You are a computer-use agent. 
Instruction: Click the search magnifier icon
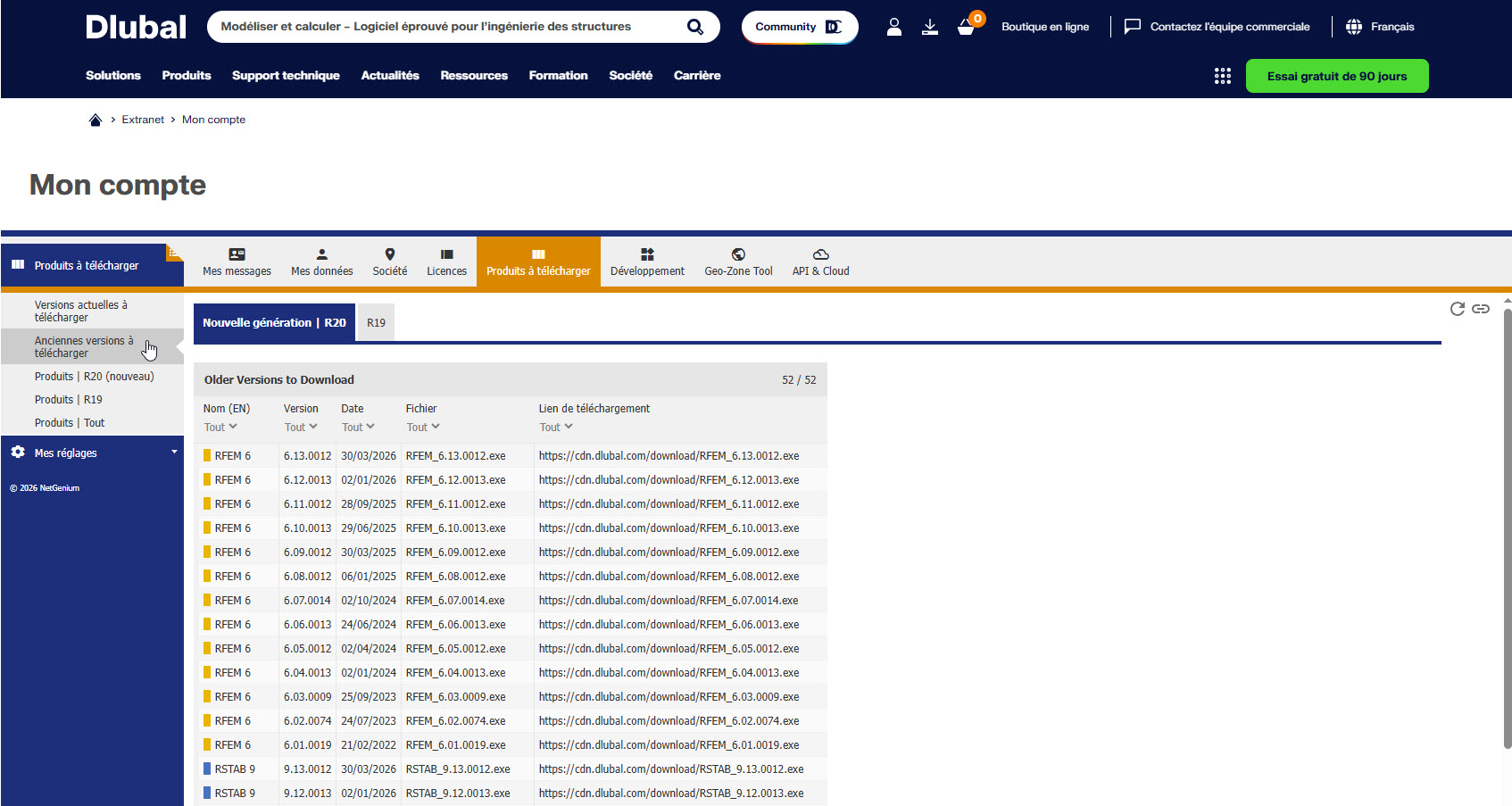695,27
